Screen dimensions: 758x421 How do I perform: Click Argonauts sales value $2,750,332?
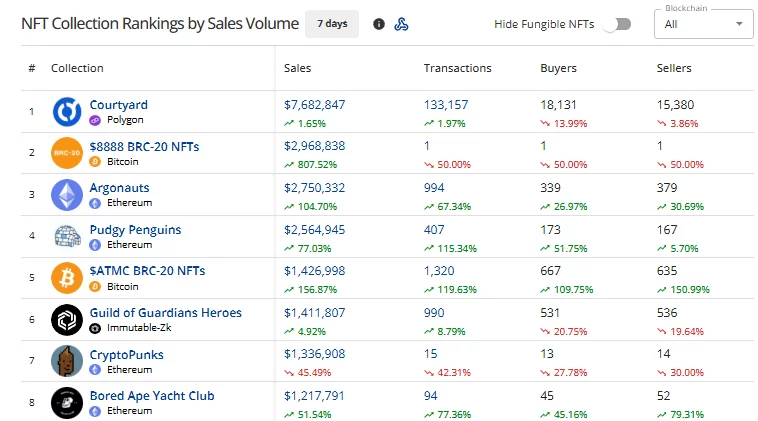coord(315,188)
